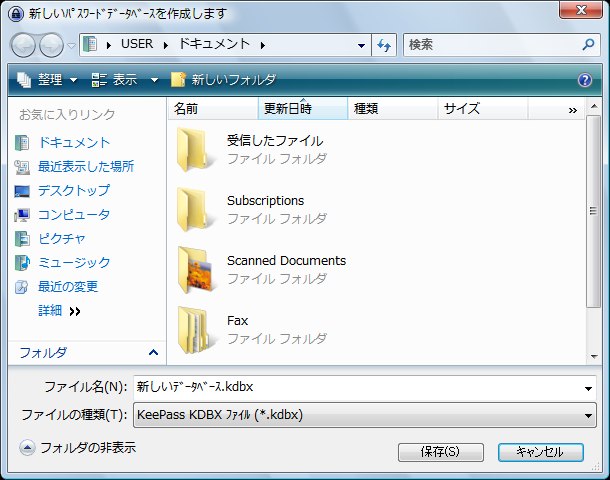Click the back navigation arrow button
610x480 pixels.
(x=23, y=45)
